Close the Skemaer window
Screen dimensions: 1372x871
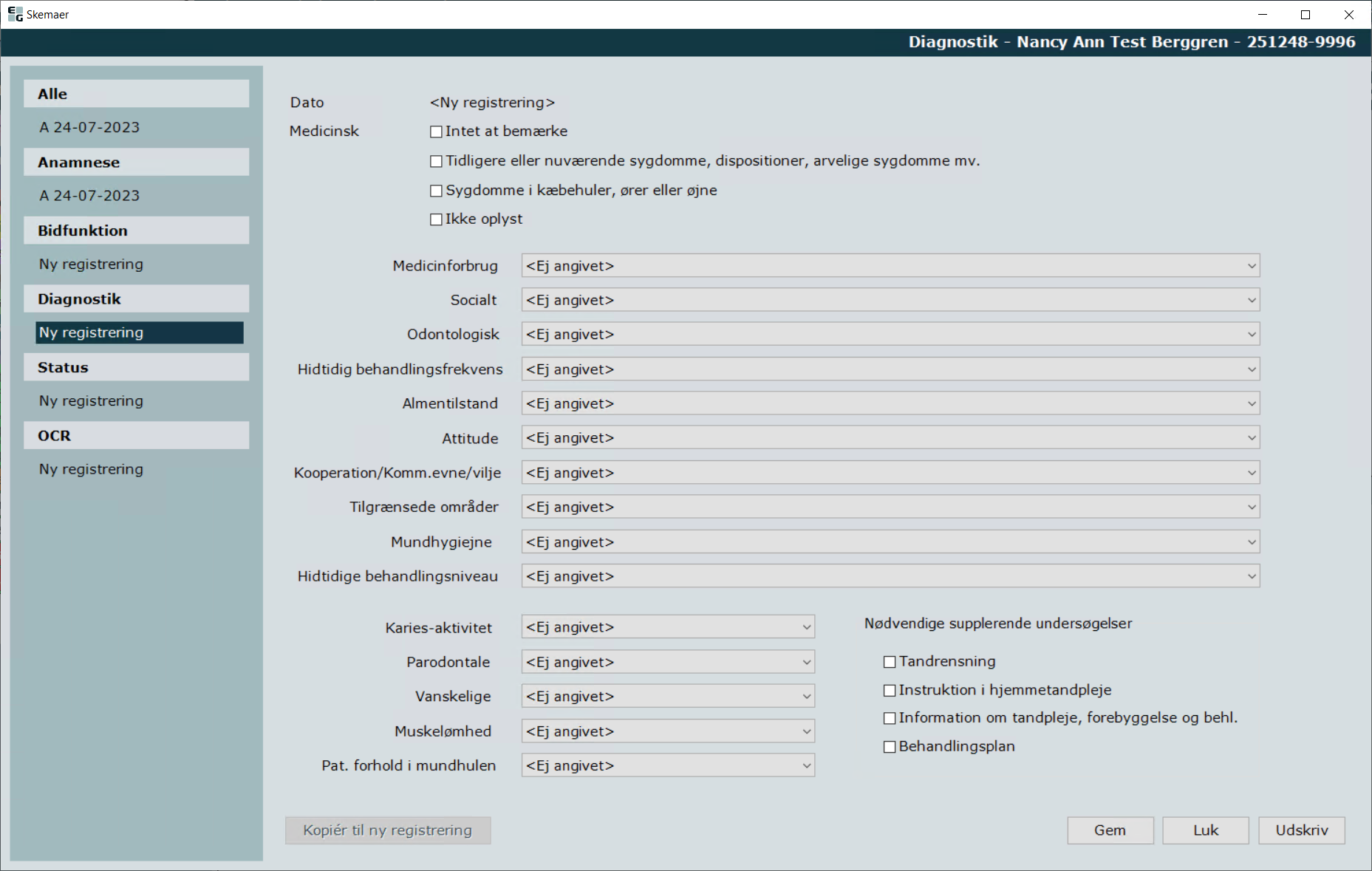(1348, 14)
